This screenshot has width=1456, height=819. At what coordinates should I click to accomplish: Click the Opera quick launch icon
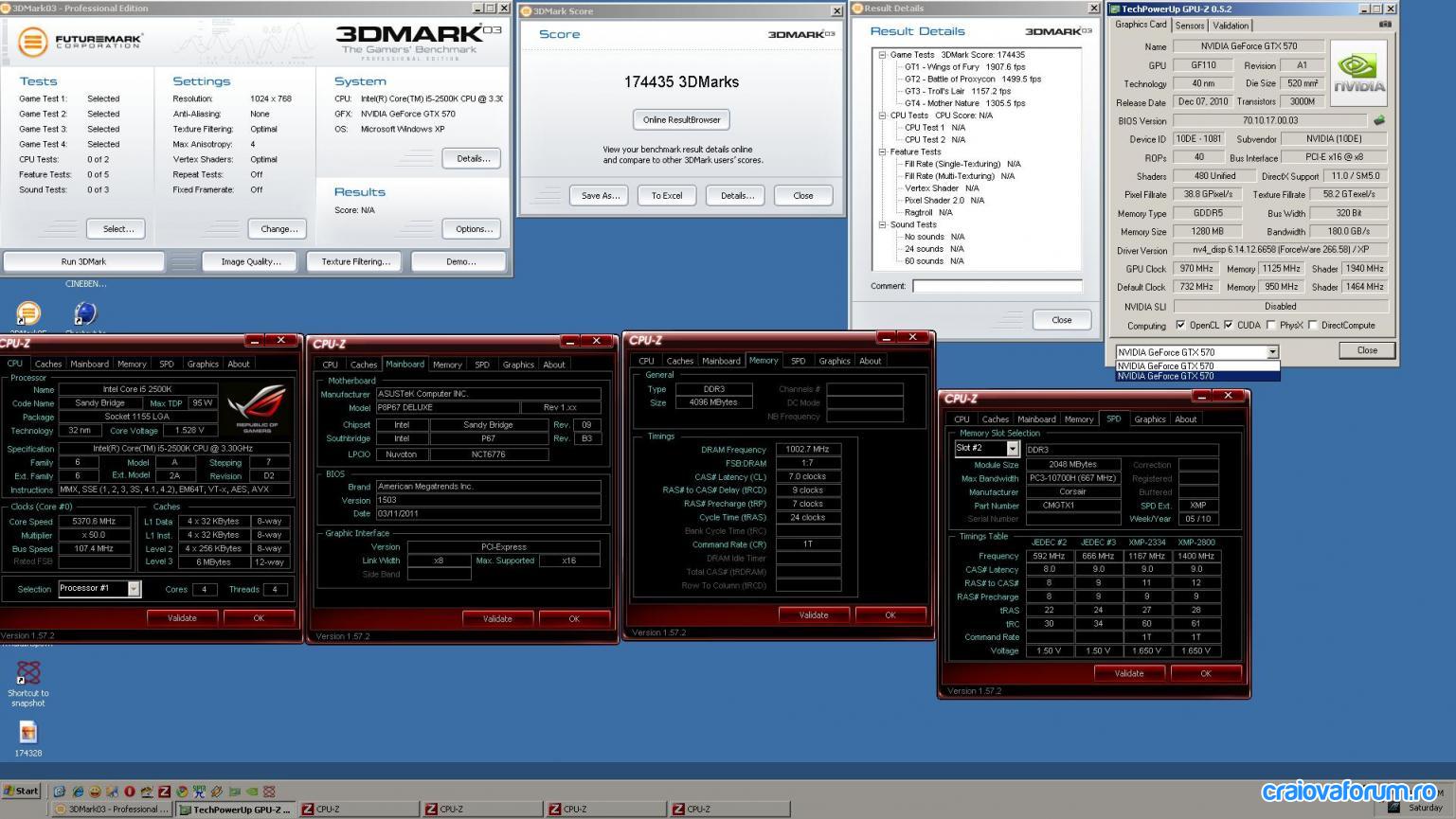[x=130, y=792]
